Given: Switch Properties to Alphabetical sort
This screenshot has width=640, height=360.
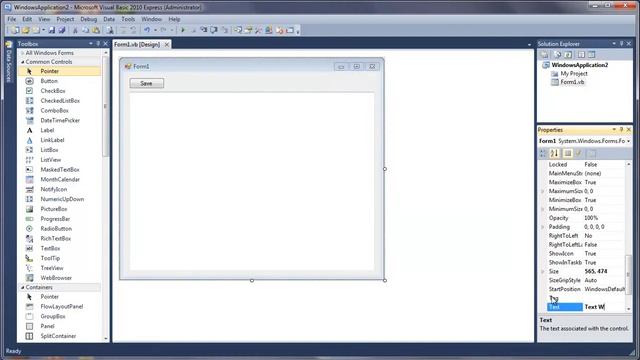Looking at the screenshot, I should tap(554, 153).
